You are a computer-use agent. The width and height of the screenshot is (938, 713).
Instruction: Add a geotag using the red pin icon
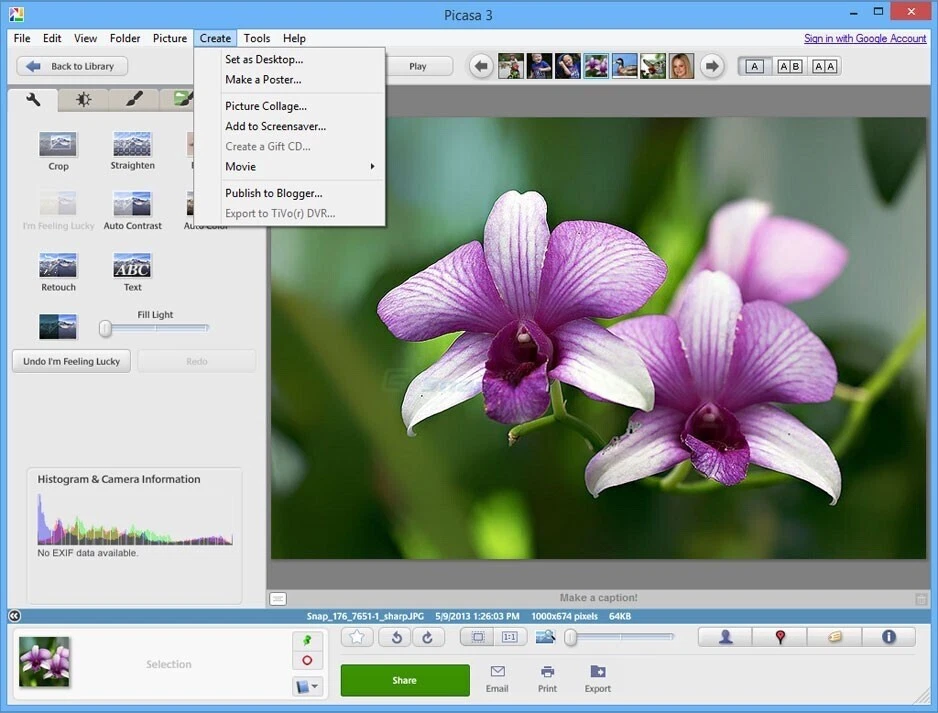(x=779, y=636)
